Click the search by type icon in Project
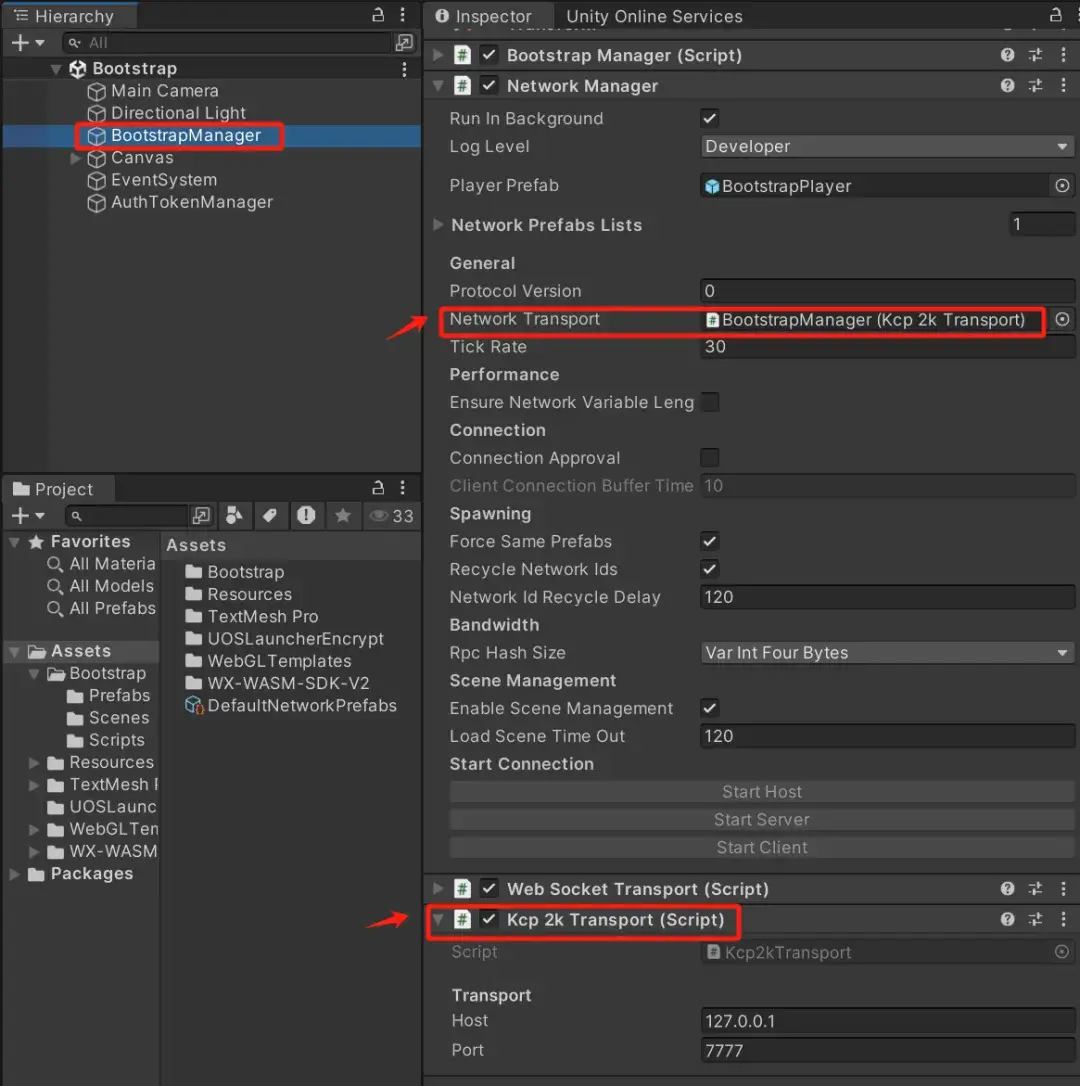The image size is (1080, 1086). (234, 516)
